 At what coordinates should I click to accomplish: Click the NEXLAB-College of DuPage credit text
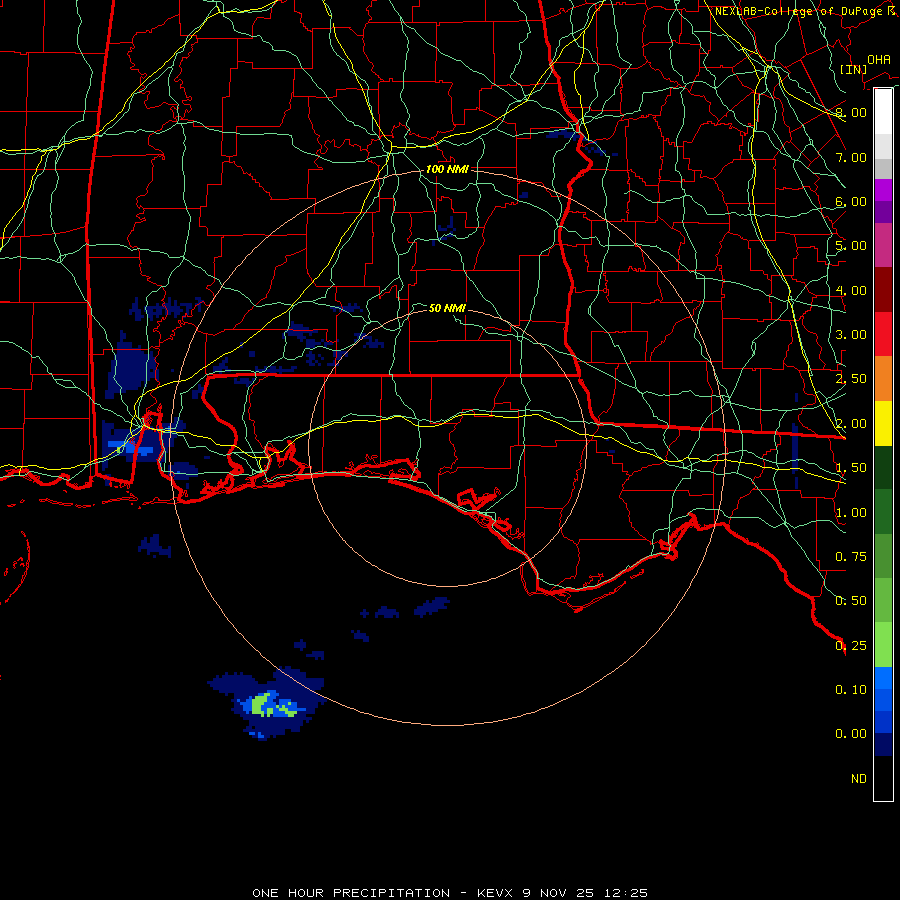pyautogui.click(x=807, y=11)
